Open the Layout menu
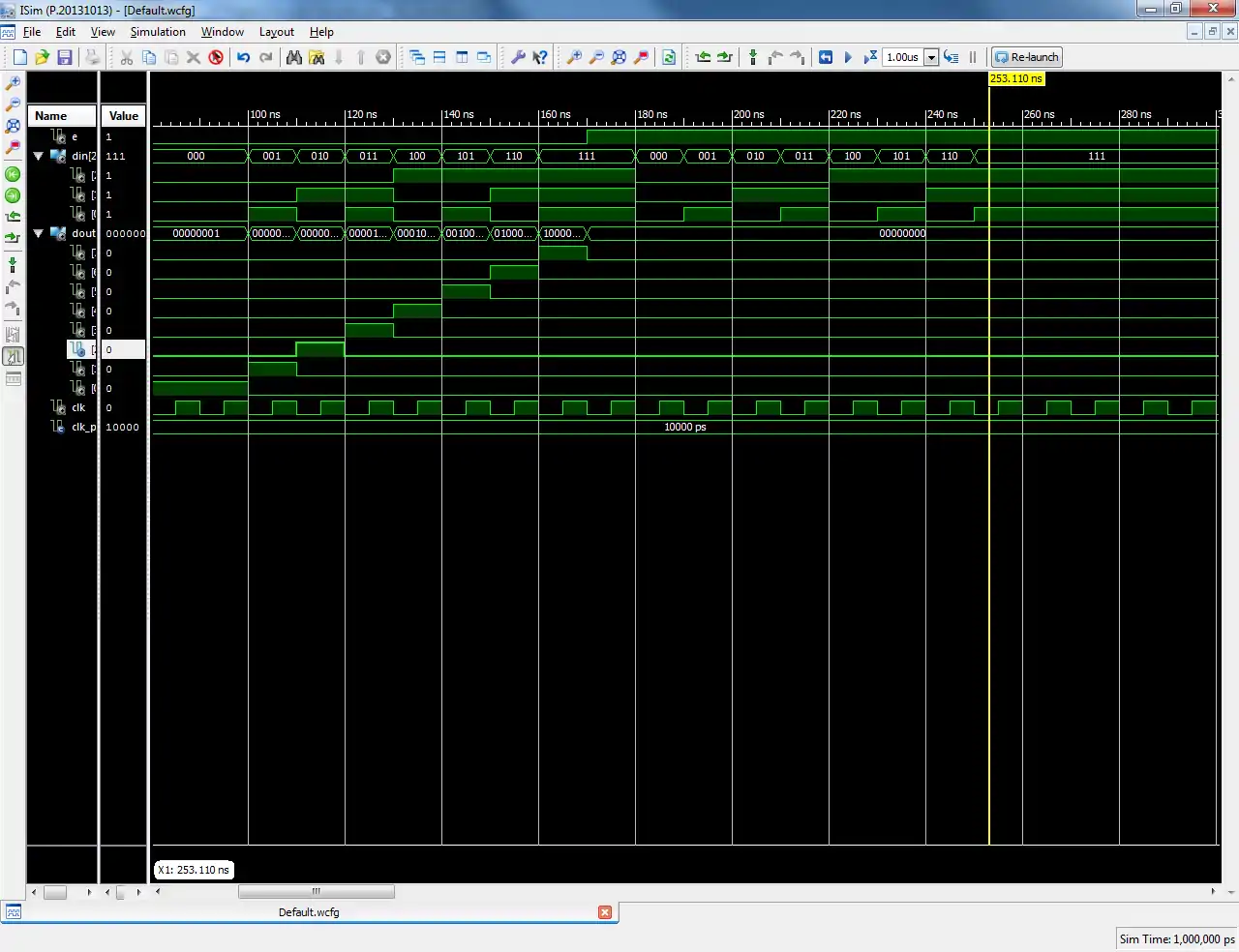 pos(276,32)
